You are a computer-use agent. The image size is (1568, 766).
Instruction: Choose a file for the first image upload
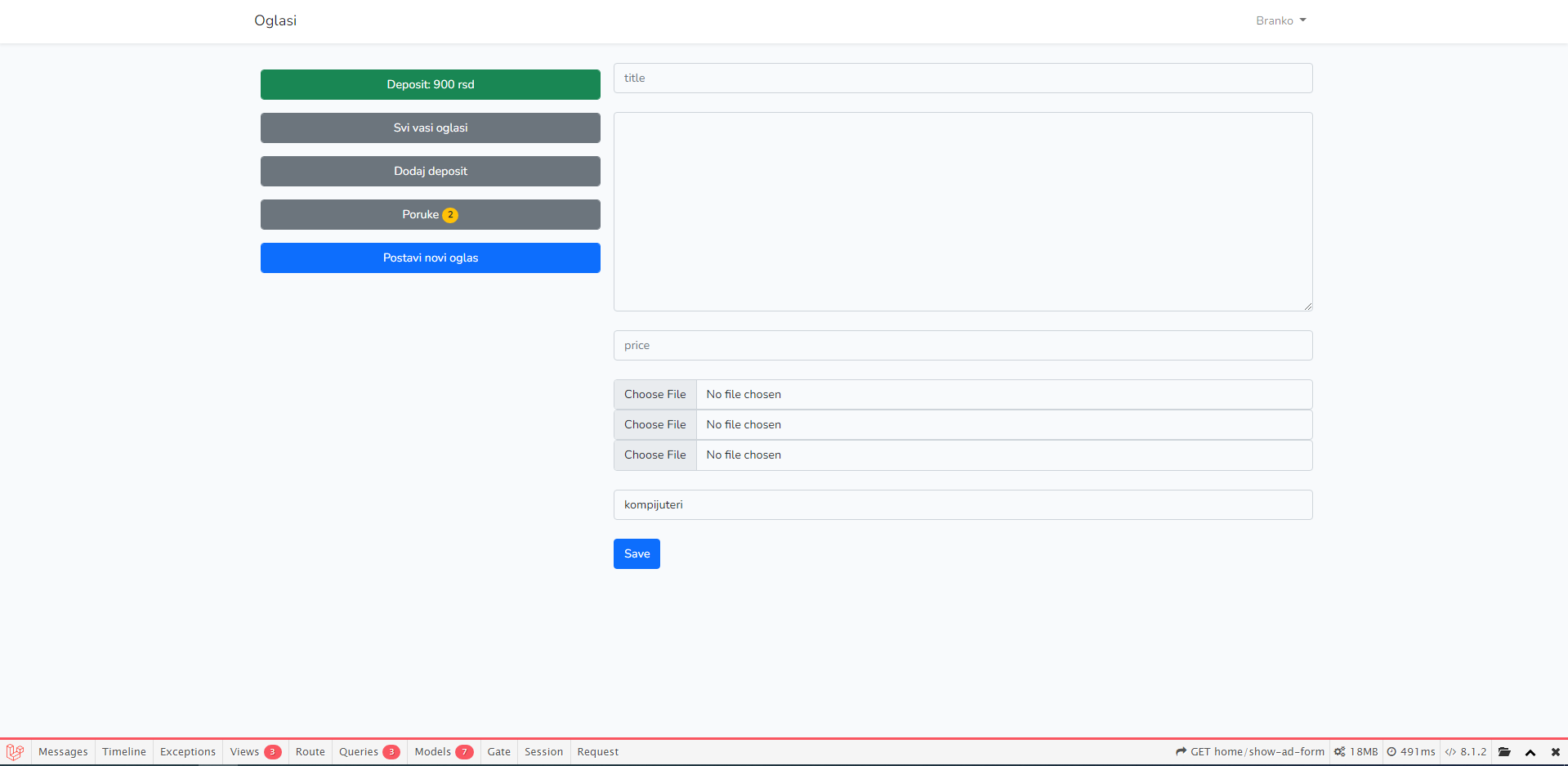click(654, 394)
